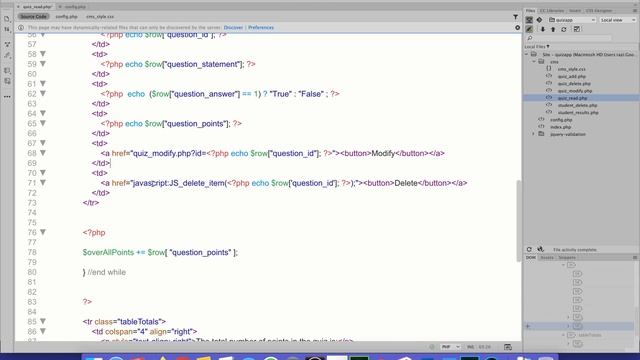This screenshot has height=360, width=640.
Task: Switch to the config.php document tab
Action: tap(76, 7)
